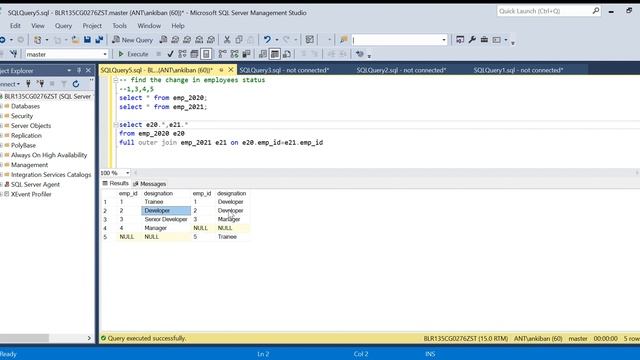The width and height of the screenshot is (640, 360).
Task: Expand the Security tree node
Action: pos(1,116)
